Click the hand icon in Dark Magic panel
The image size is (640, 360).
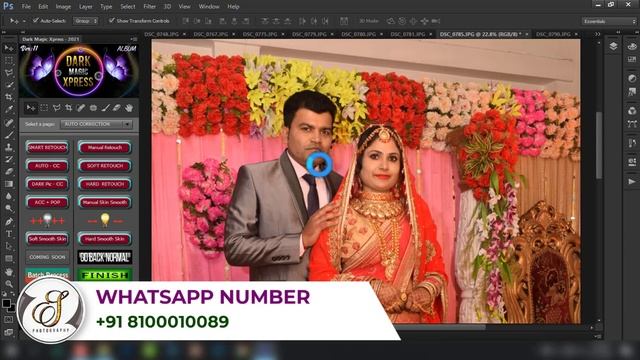[x=129, y=108]
